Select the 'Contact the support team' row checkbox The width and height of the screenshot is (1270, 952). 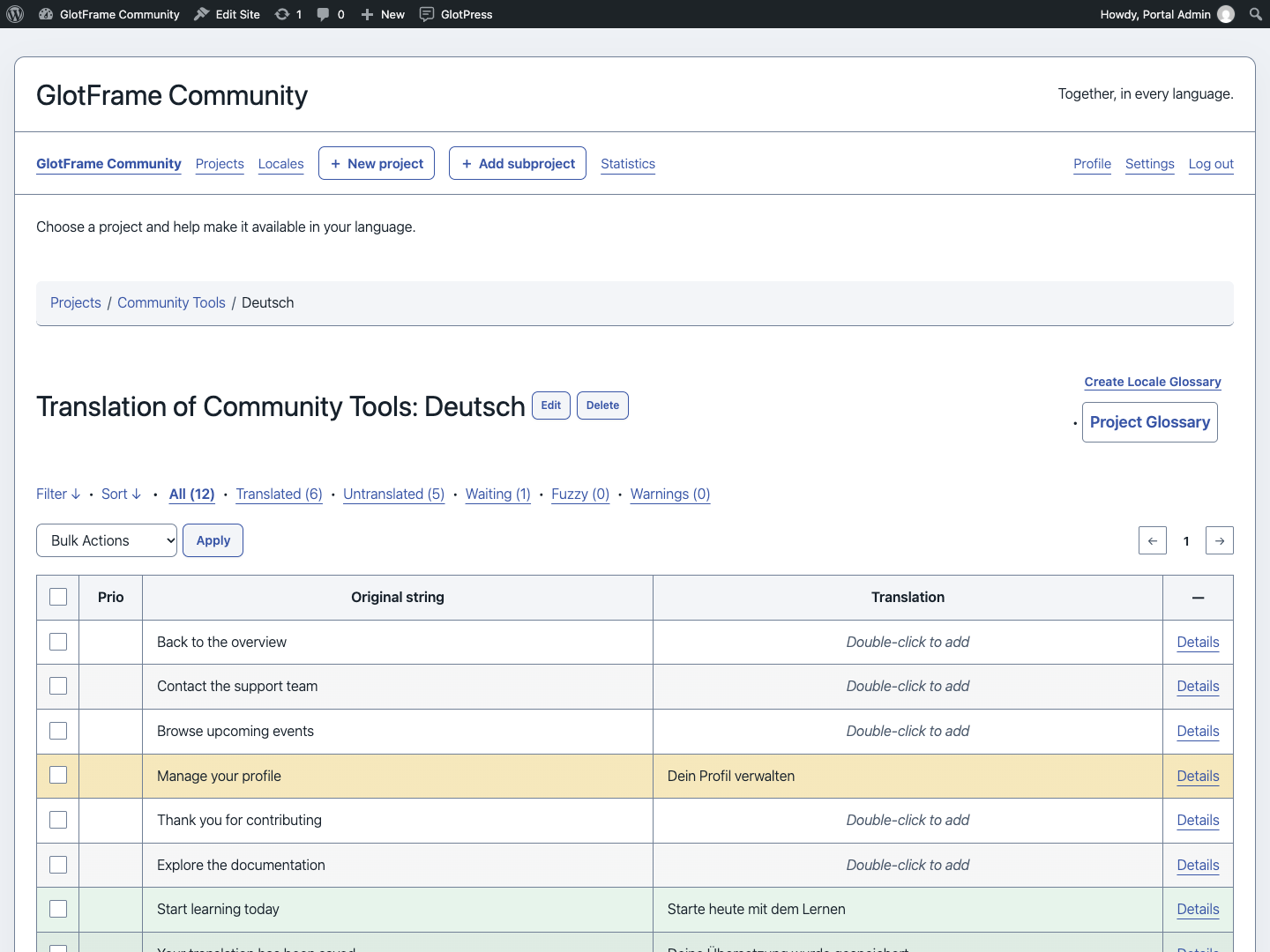(58, 686)
